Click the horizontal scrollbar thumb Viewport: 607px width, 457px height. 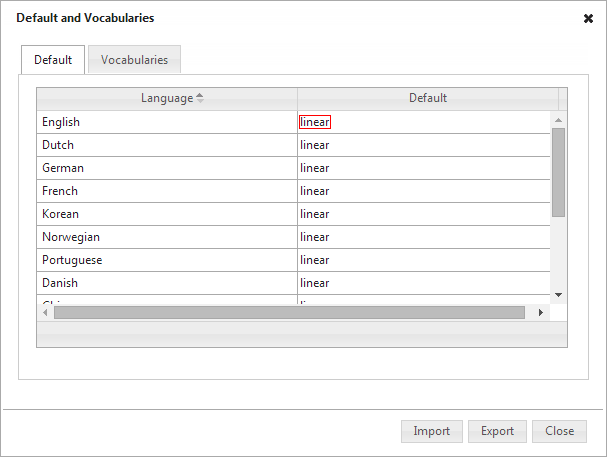click(x=290, y=312)
